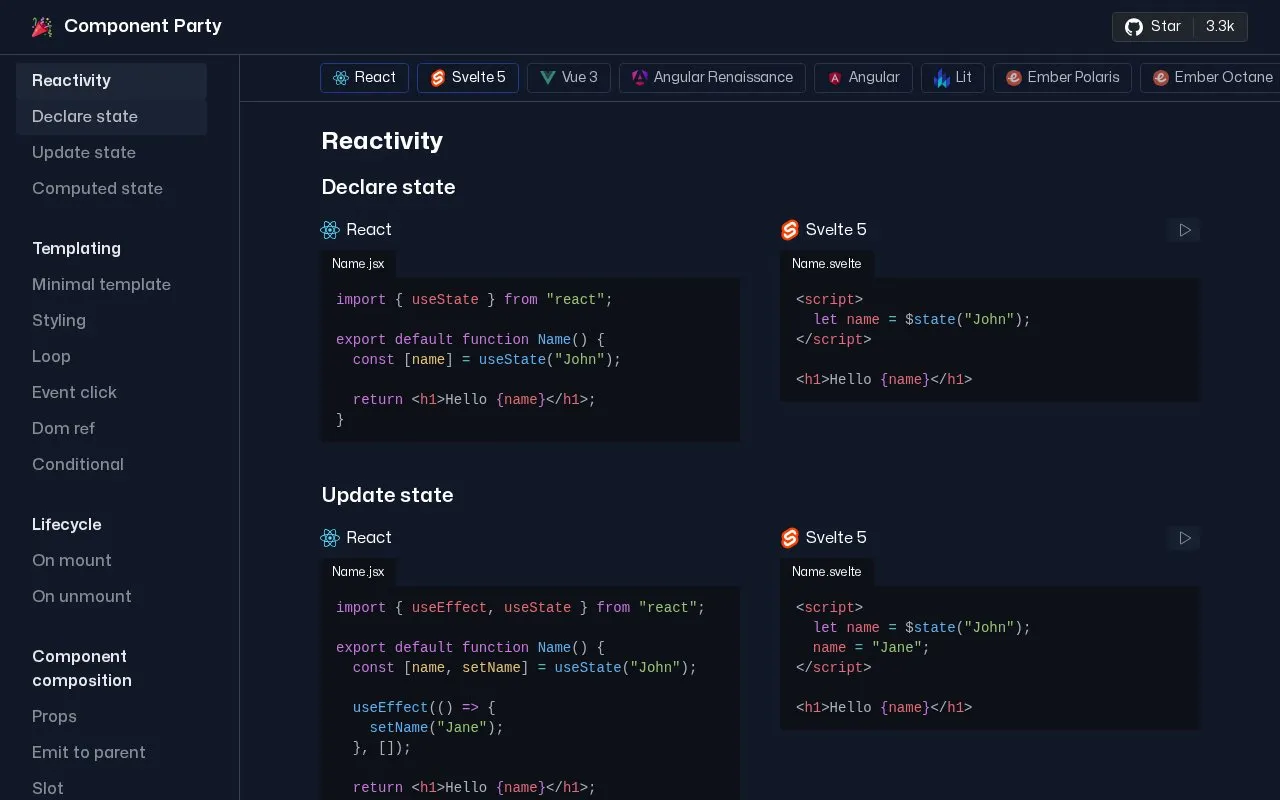The height and width of the screenshot is (800, 1280).
Task: Click the GitHub Star button
Action: click(1180, 27)
